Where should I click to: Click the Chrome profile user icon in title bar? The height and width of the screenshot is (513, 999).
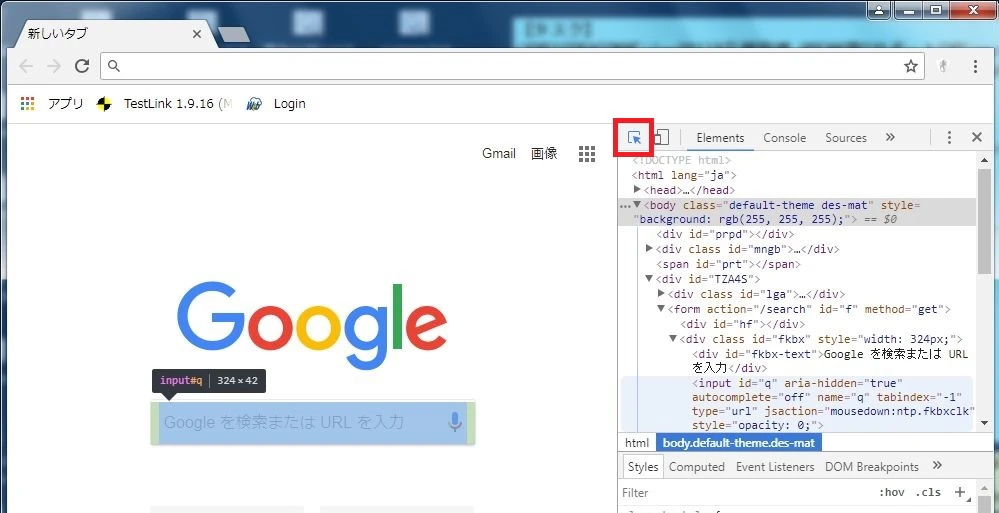(x=879, y=10)
